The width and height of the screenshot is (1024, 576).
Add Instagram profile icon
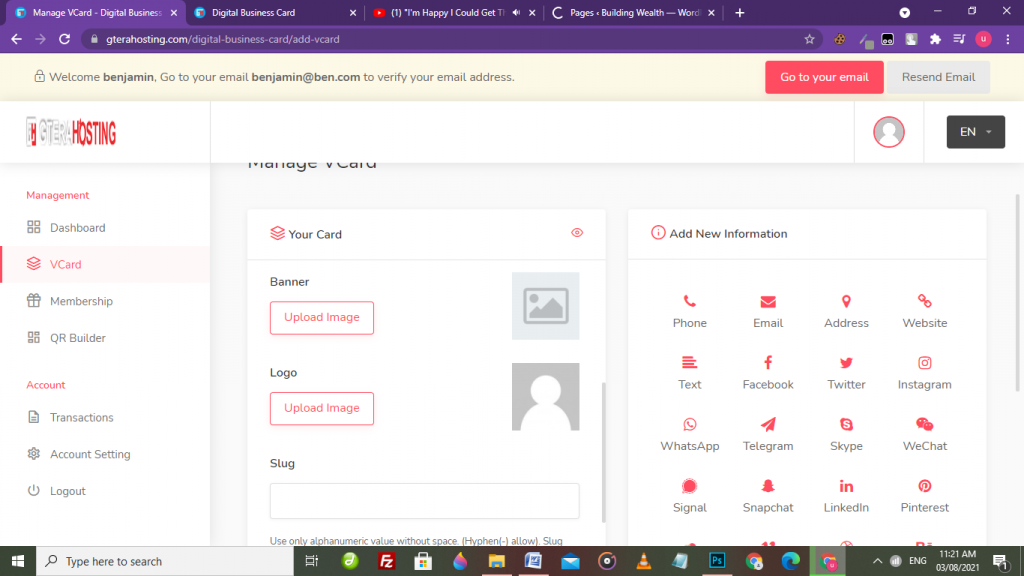[925, 362]
